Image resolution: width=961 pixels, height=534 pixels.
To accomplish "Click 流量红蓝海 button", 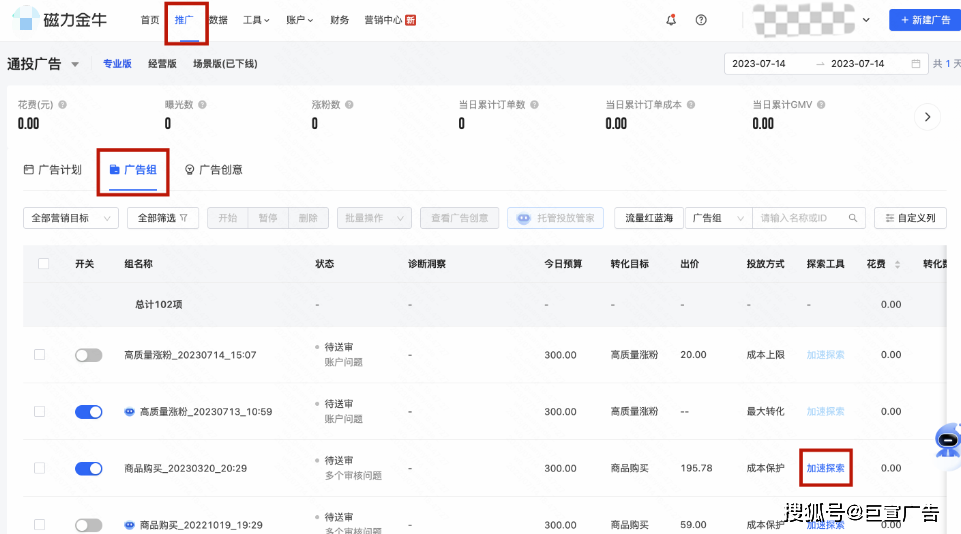I will (x=649, y=218).
